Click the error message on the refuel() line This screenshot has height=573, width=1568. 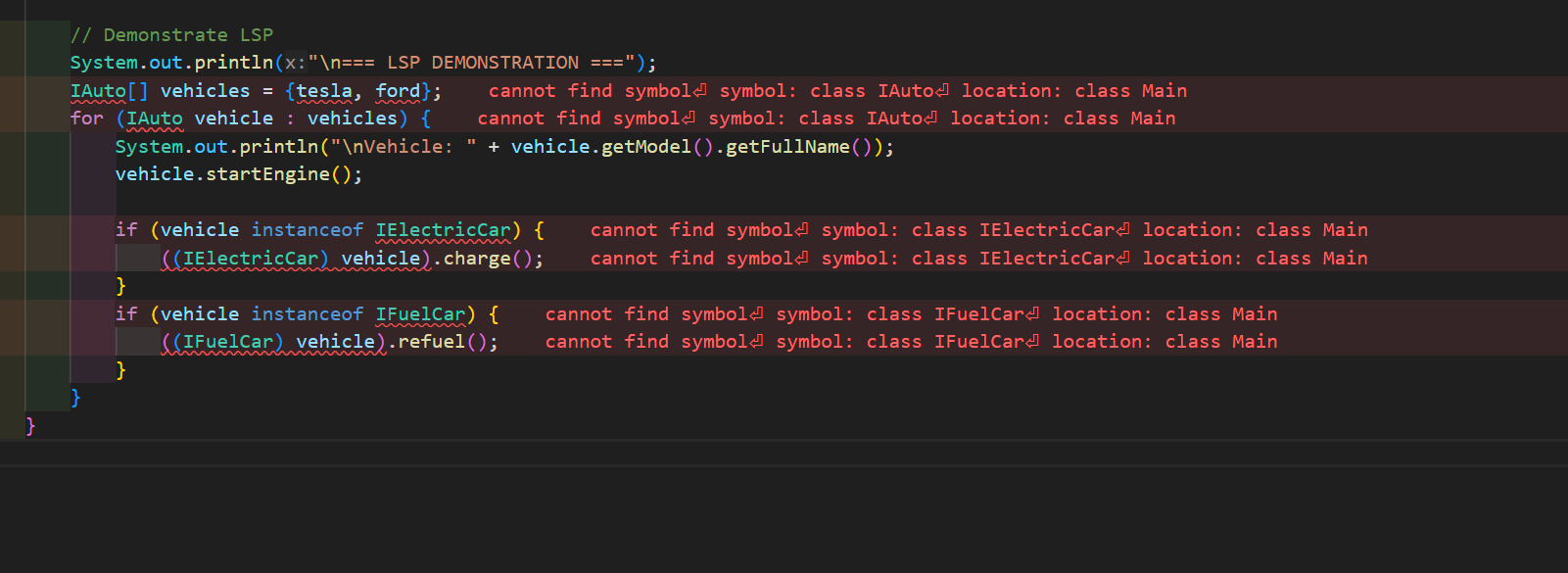[x=911, y=341]
